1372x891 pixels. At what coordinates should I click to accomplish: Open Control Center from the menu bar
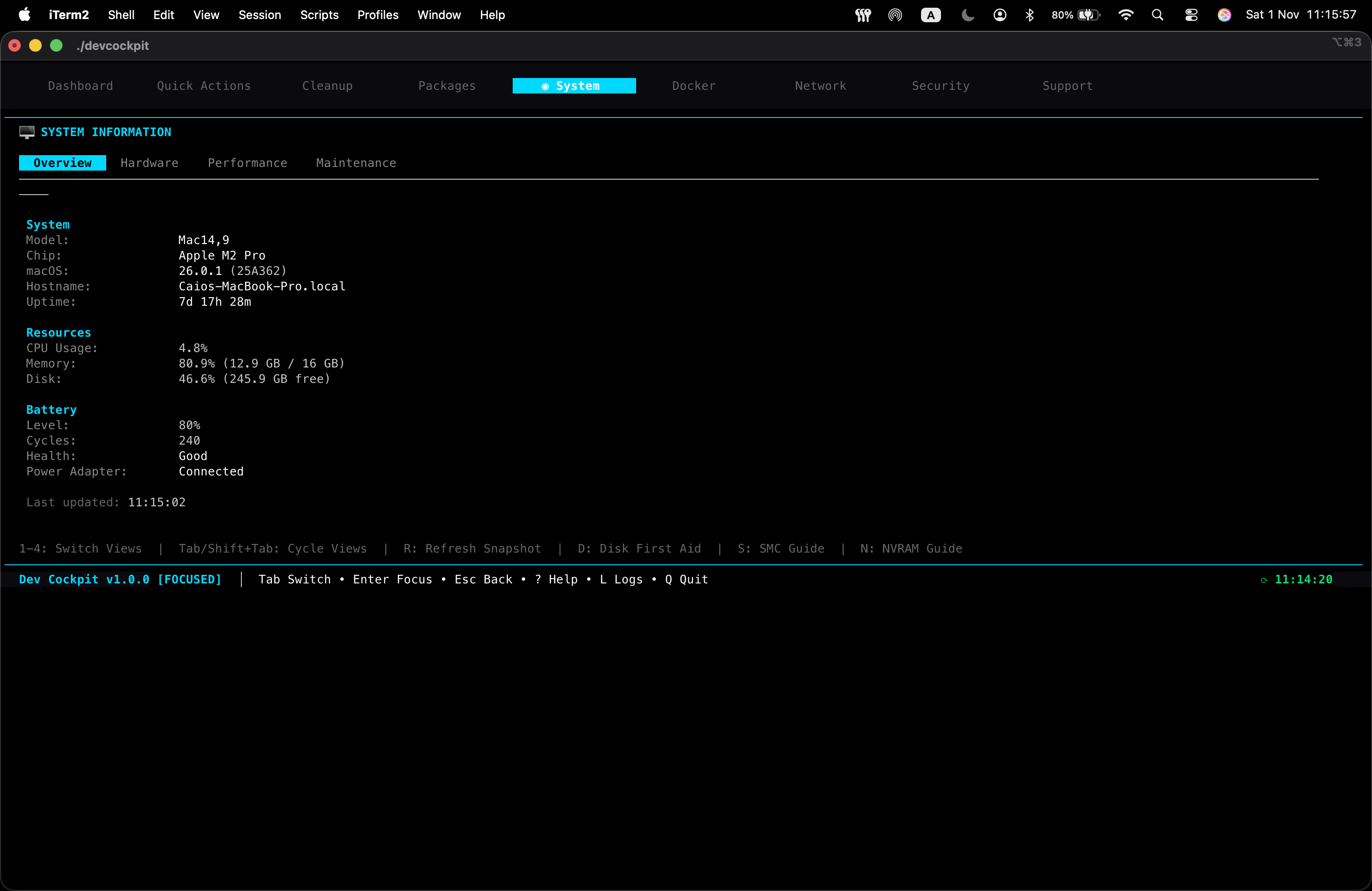(x=1191, y=15)
